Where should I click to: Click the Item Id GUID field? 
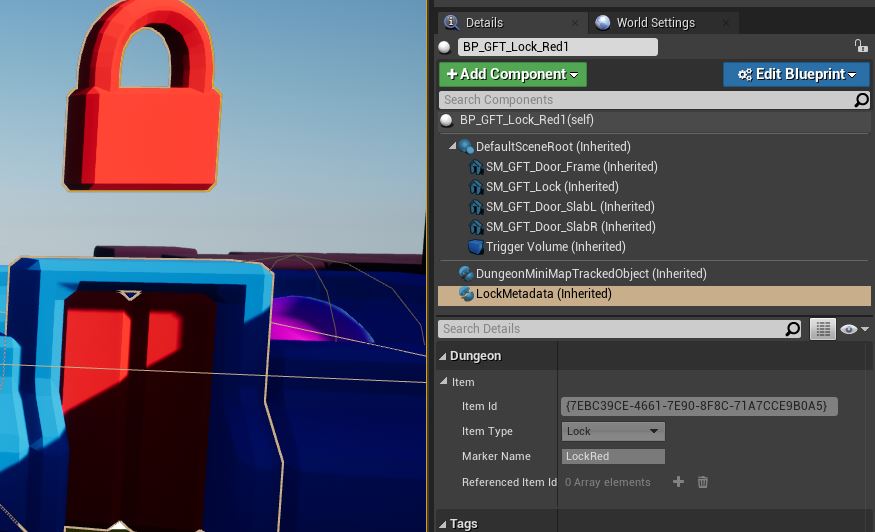pyautogui.click(x=699, y=406)
